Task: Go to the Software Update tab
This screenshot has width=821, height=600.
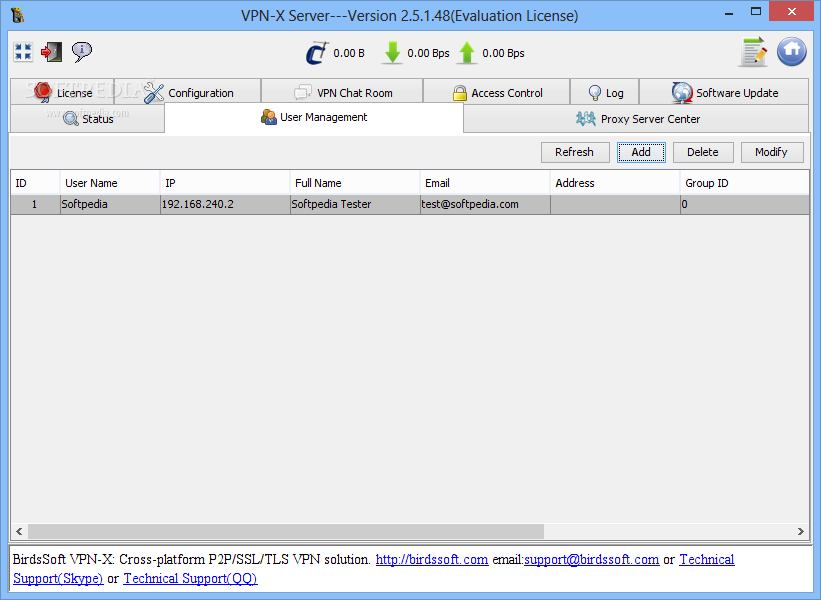Action: click(x=724, y=93)
